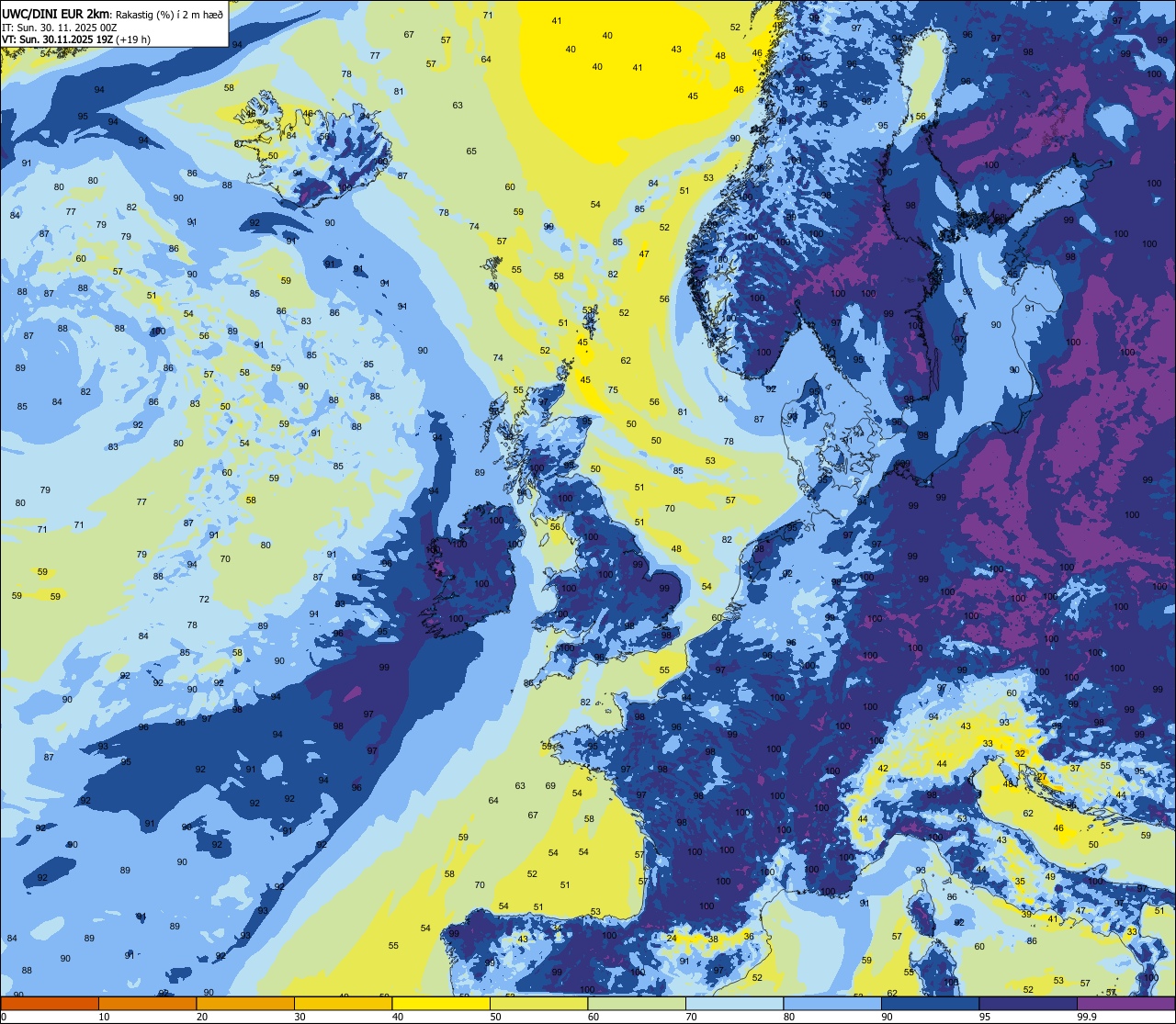The image size is (1176, 1024).
Task: Click the purple above-99.9 legend swatch
Action: click(x=1125, y=1003)
